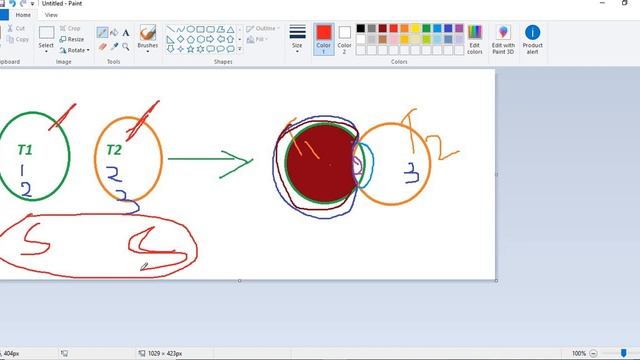Select the Oval shape
This screenshot has width=640, height=360.
(x=191, y=29)
